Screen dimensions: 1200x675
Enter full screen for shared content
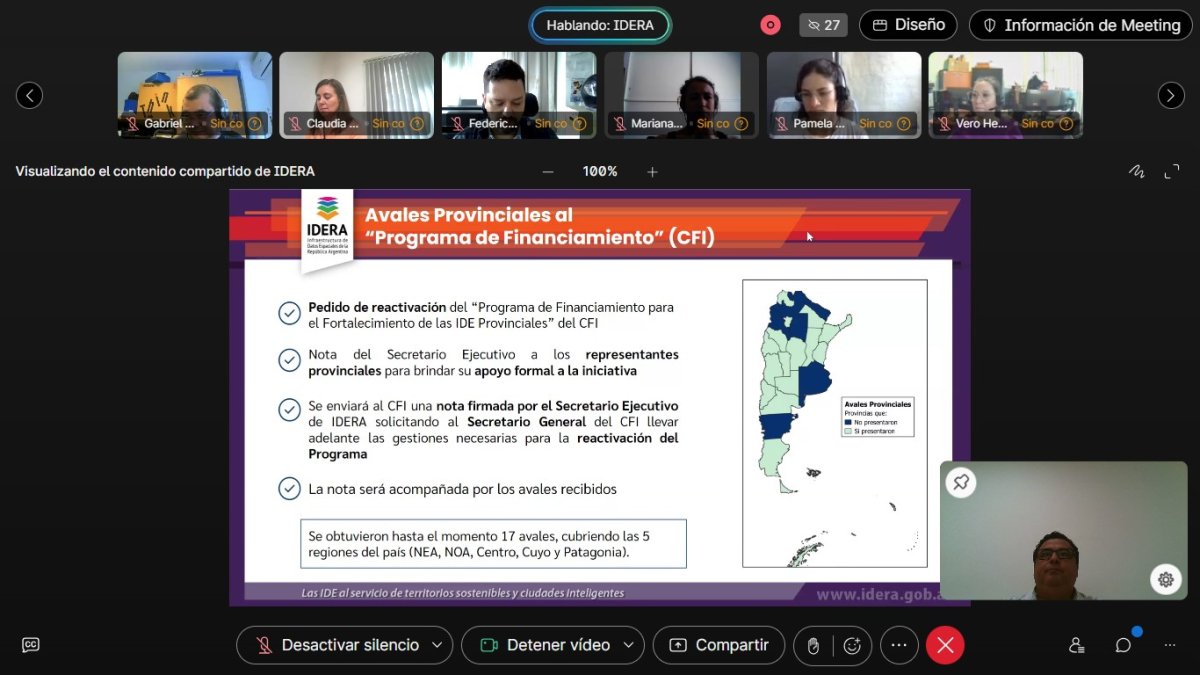click(1172, 171)
